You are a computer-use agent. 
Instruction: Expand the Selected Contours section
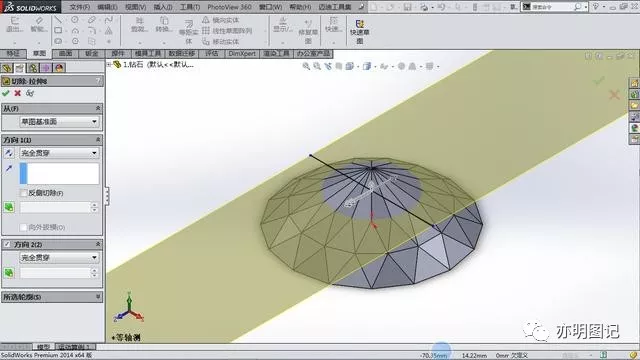(98, 297)
